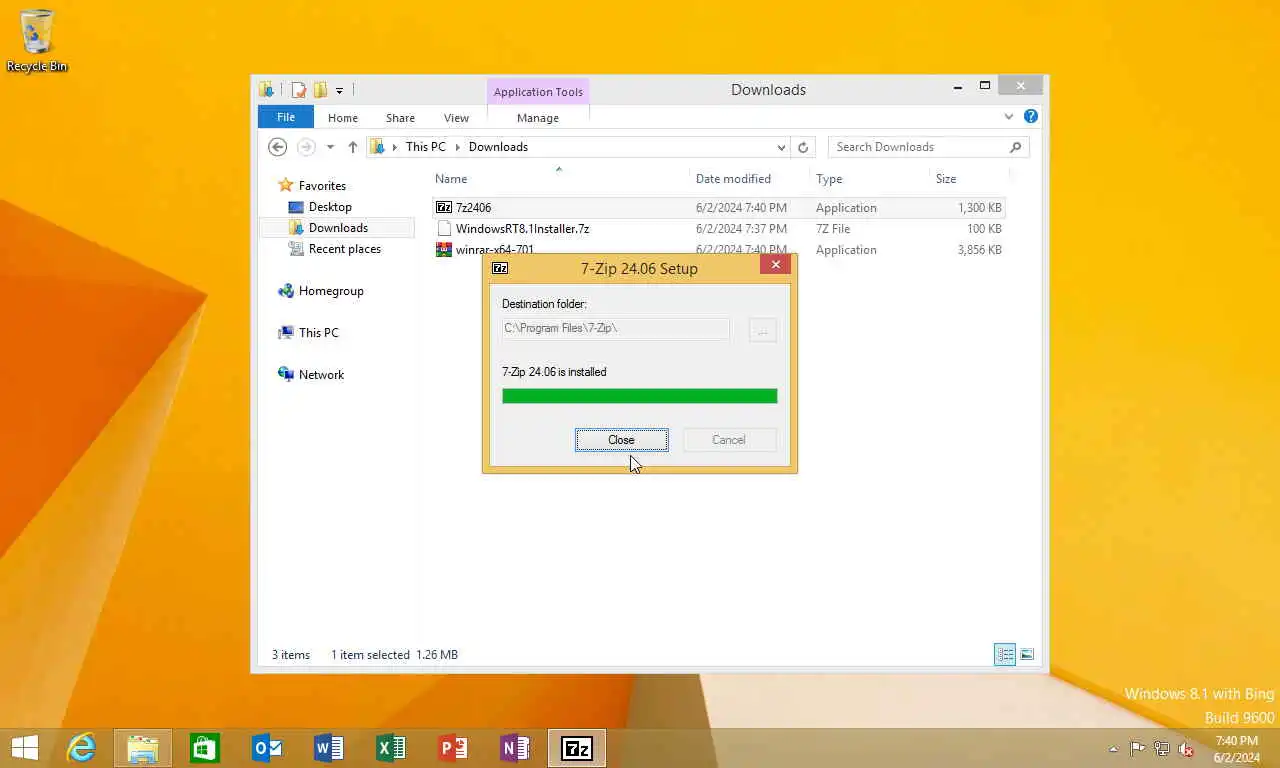Open Network in navigation pane
Screen dimensions: 1280x768
[321, 375]
